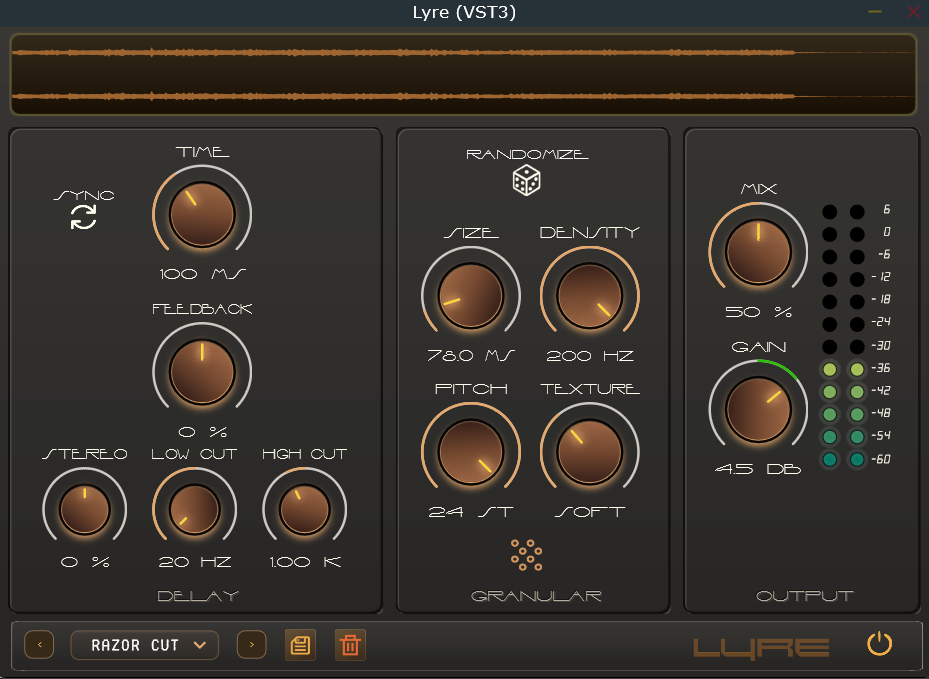Click the Pitch knob
The height and width of the screenshot is (679, 929).
[x=471, y=451]
